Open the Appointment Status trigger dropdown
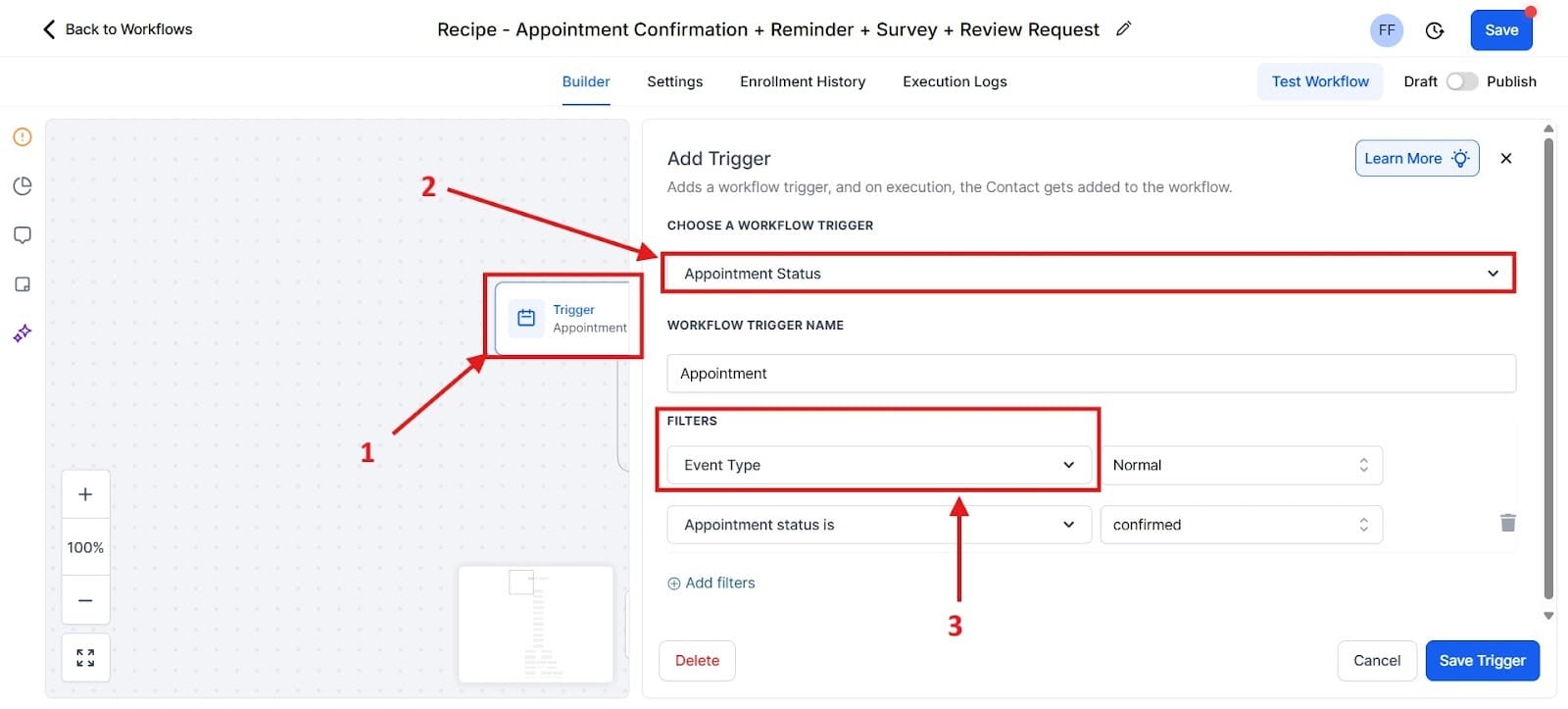The height and width of the screenshot is (709, 1568). (x=1089, y=274)
